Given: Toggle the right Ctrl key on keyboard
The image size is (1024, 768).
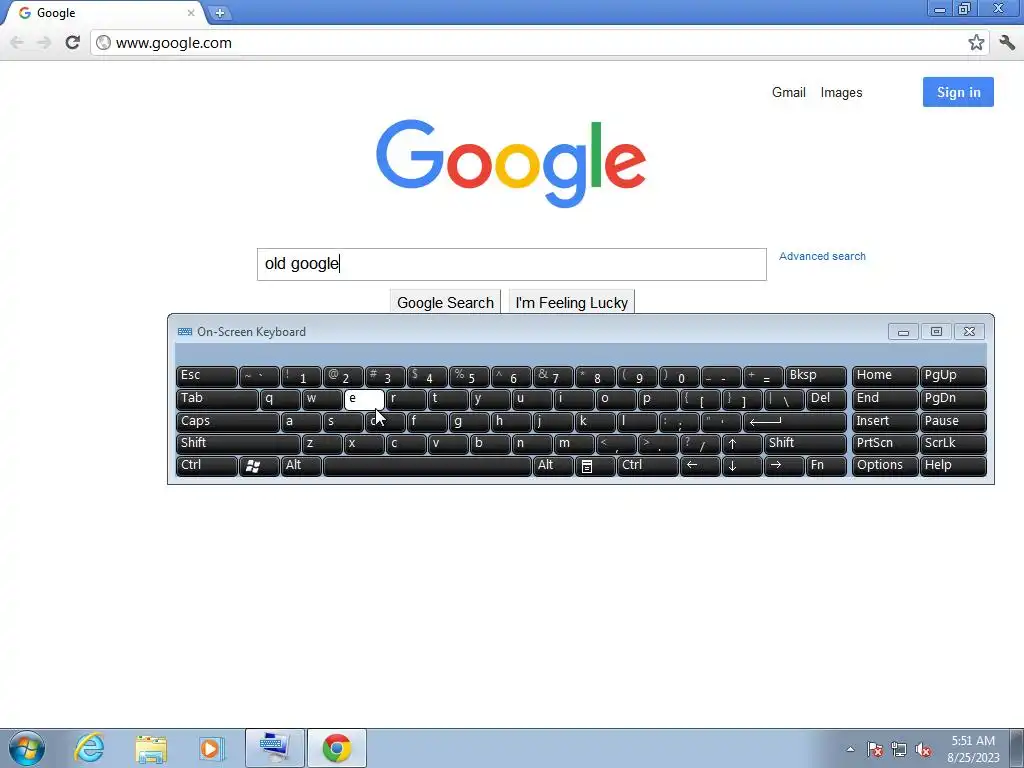Looking at the screenshot, I should (x=647, y=466).
